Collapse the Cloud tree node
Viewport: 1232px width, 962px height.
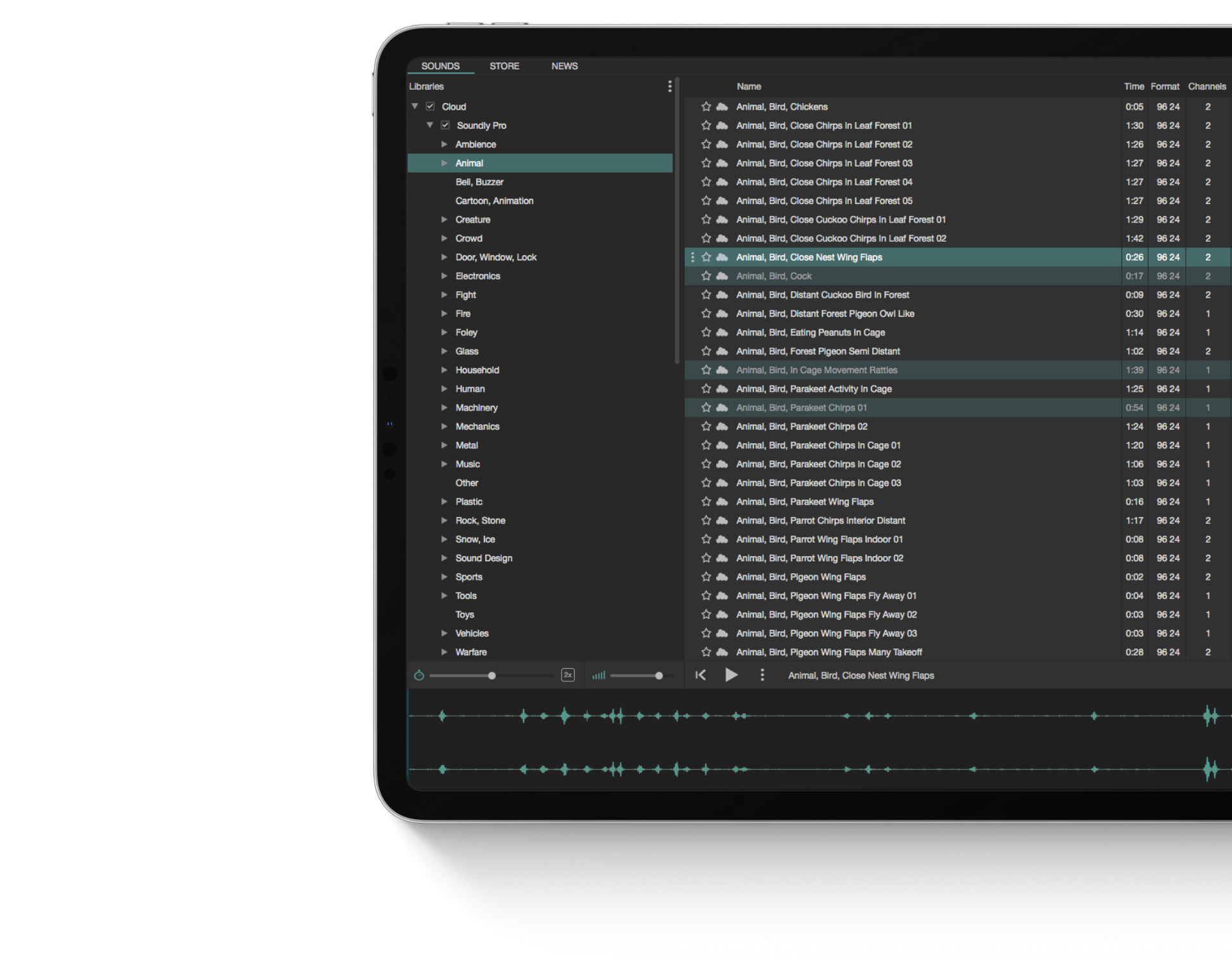[x=415, y=106]
